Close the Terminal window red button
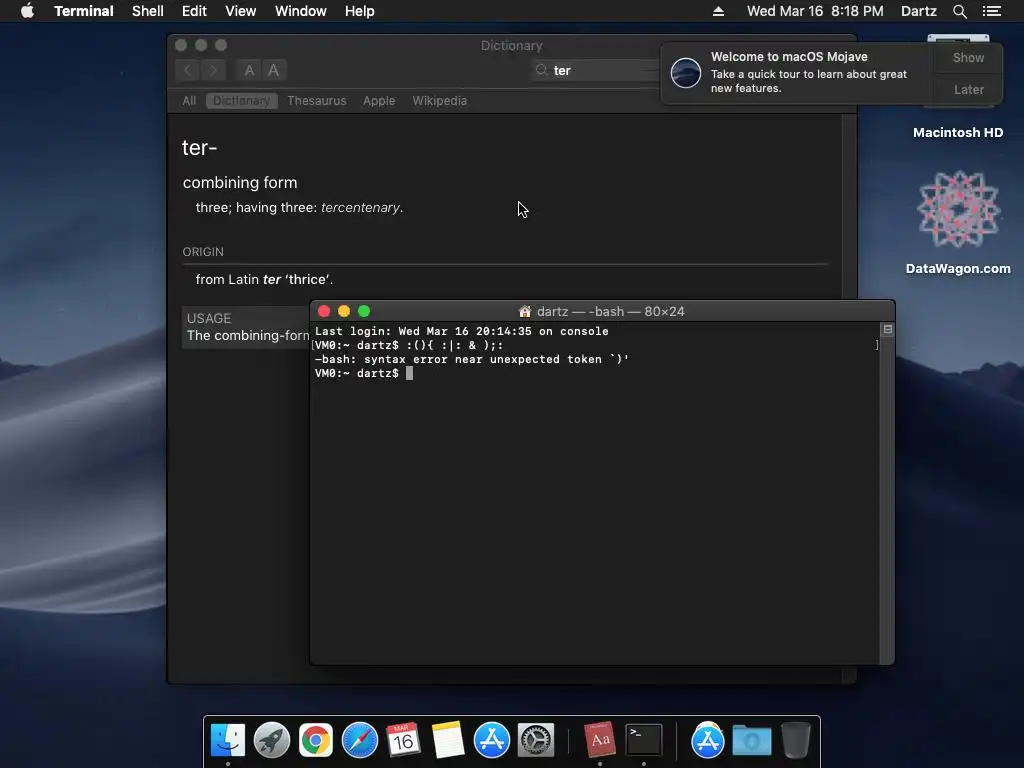This screenshot has width=1024, height=768. (x=324, y=312)
